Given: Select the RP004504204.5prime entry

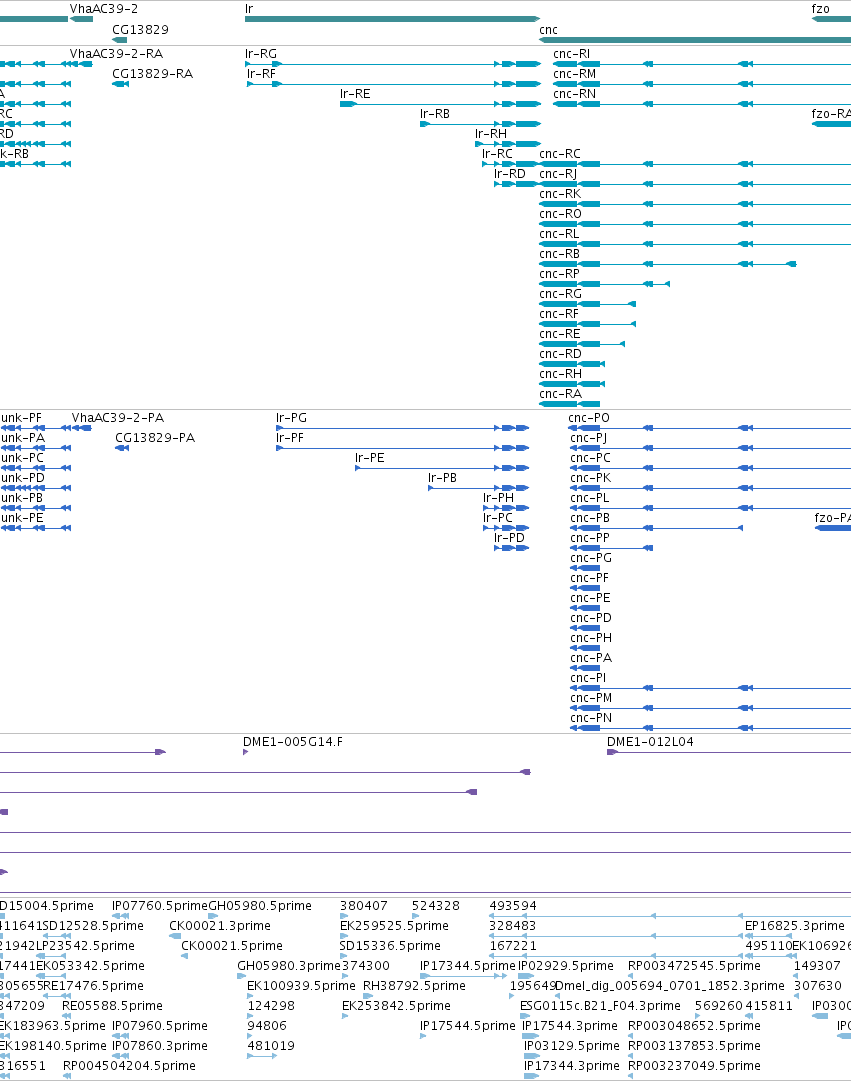Looking at the screenshot, I should click(x=129, y=1066).
